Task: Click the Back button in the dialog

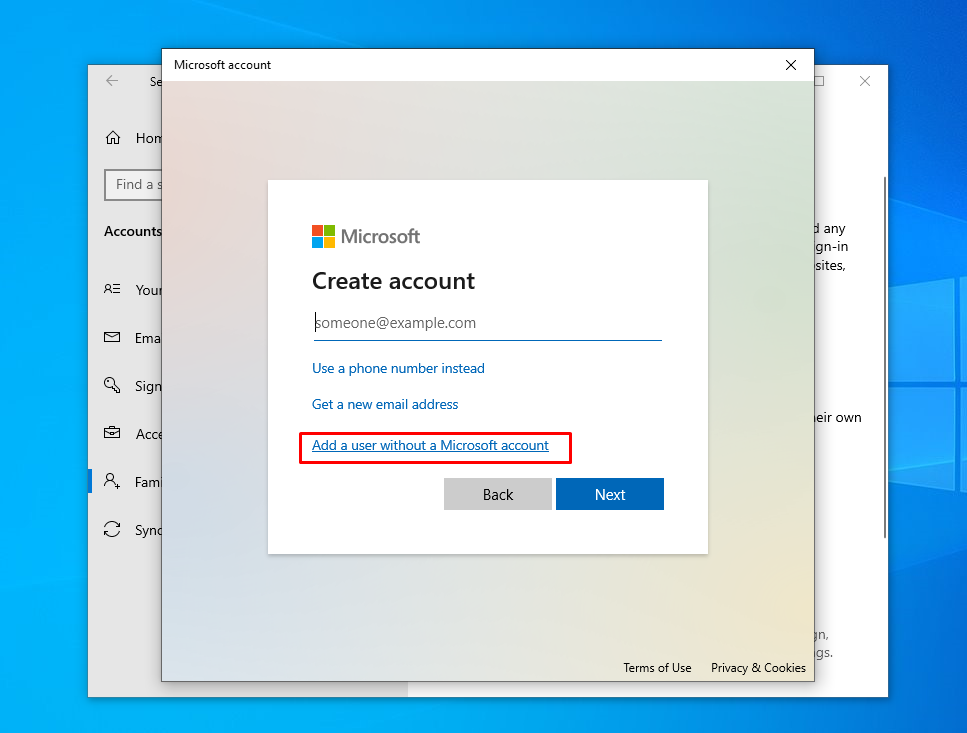Action: tap(498, 494)
